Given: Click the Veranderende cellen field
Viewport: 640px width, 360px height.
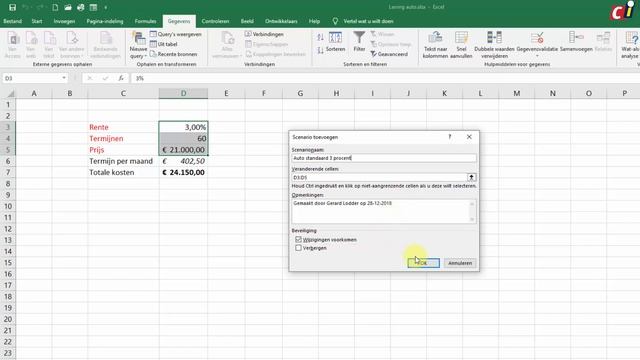Looking at the screenshot, I should [x=379, y=177].
